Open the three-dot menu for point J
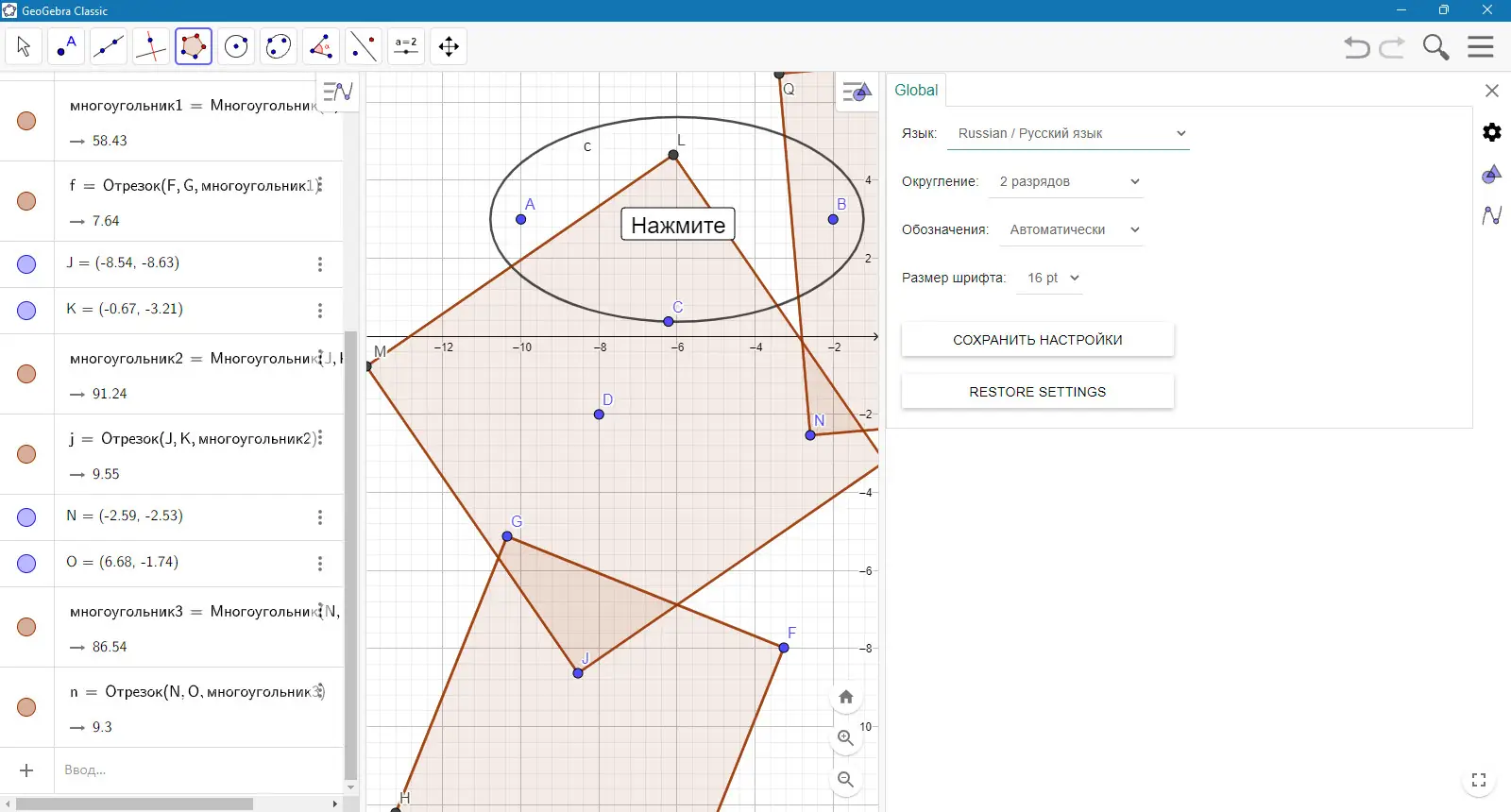The height and width of the screenshot is (812, 1511). click(x=320, y=264)
